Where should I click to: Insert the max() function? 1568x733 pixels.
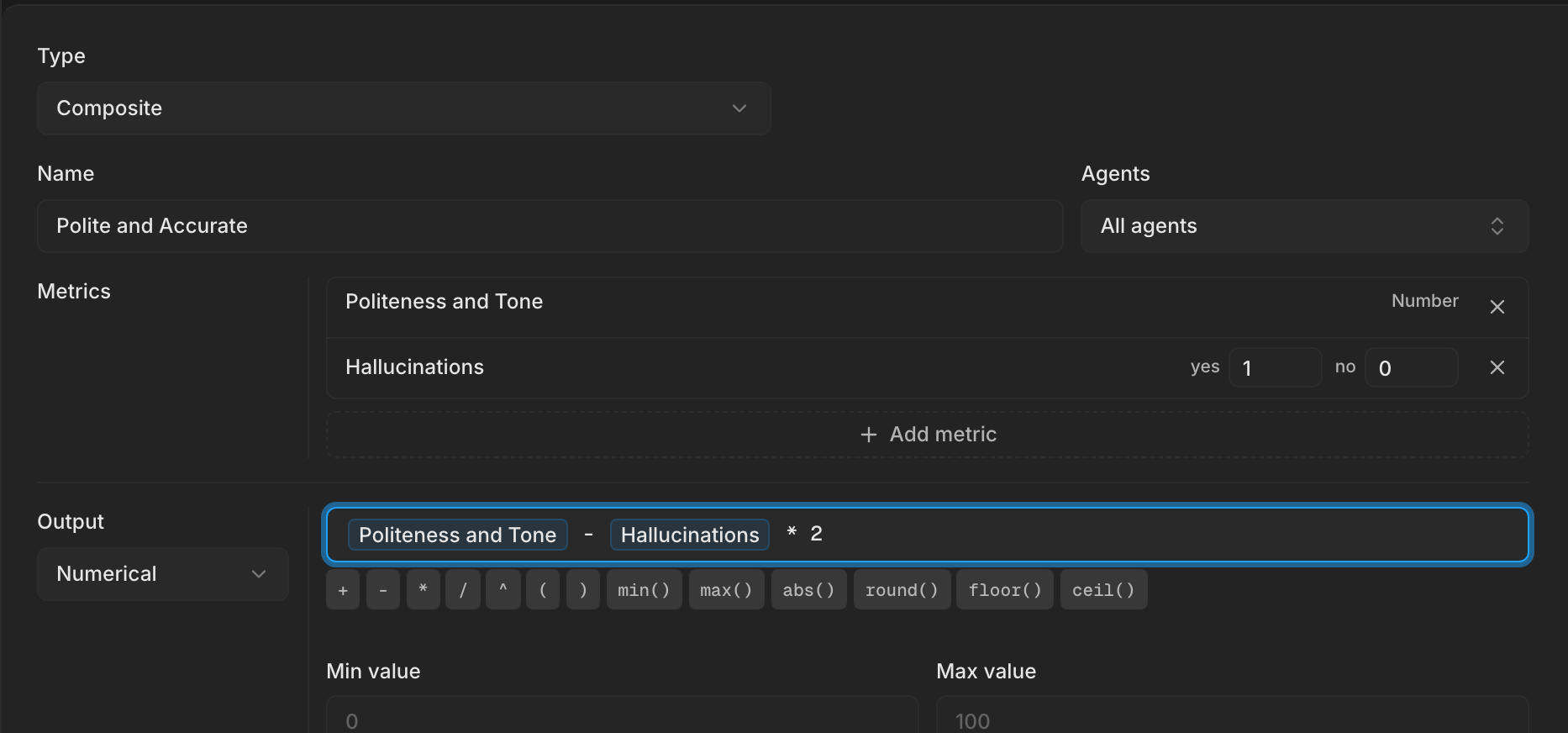pos(726,589)
